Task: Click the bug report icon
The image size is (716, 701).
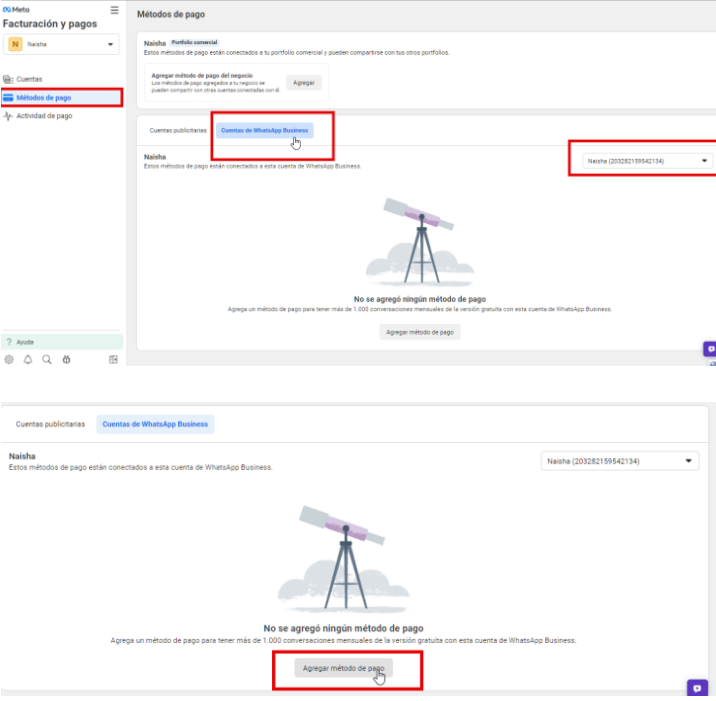Action: [67, 360]
